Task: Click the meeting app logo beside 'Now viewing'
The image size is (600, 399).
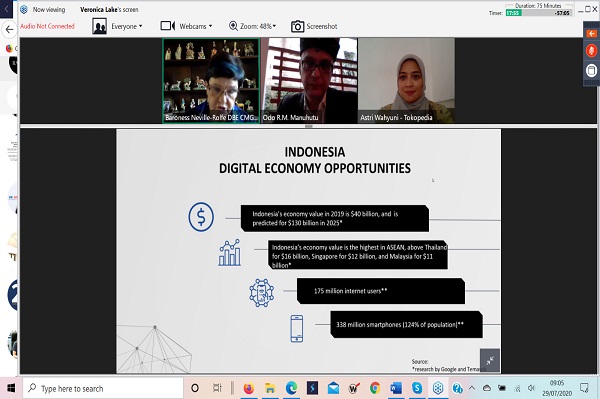Action: pos(24,10)
